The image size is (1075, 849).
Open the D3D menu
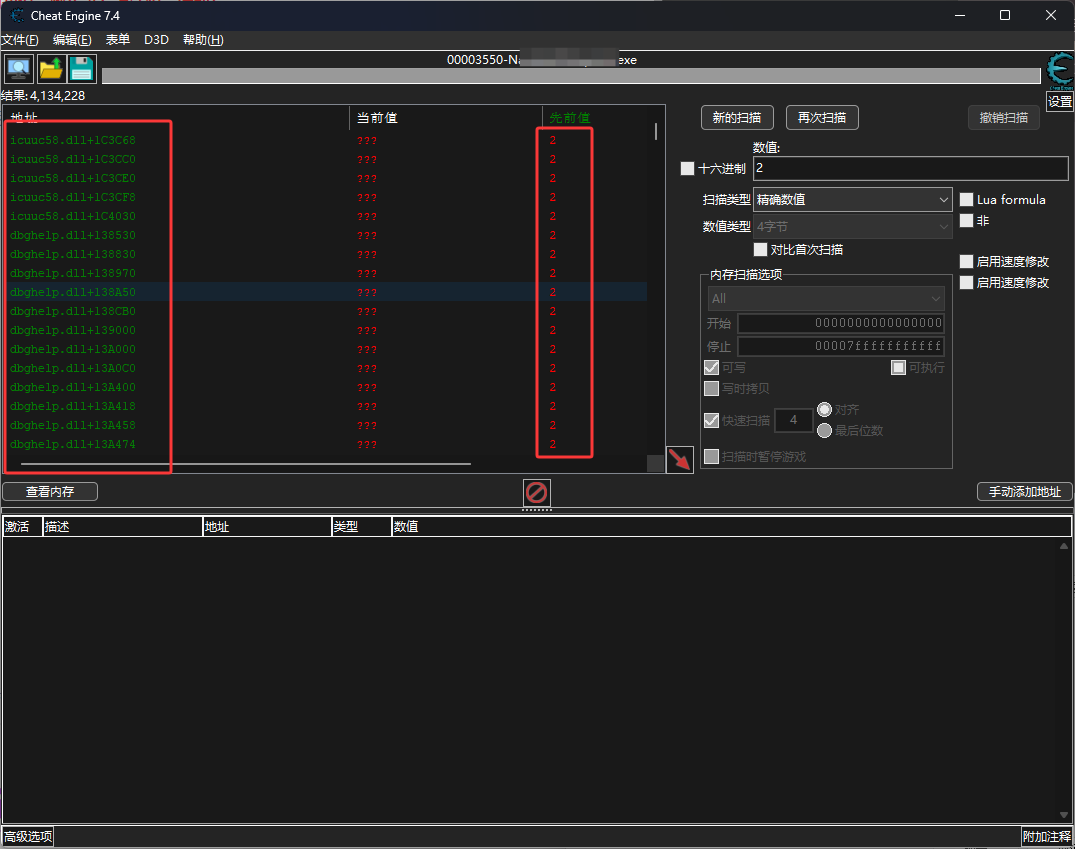click(156, 40)
